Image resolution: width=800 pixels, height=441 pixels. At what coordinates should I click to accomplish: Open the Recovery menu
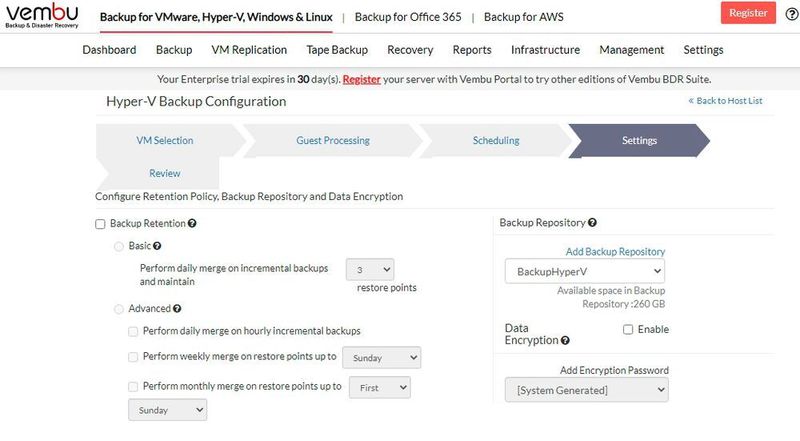(x=410, y=50)
